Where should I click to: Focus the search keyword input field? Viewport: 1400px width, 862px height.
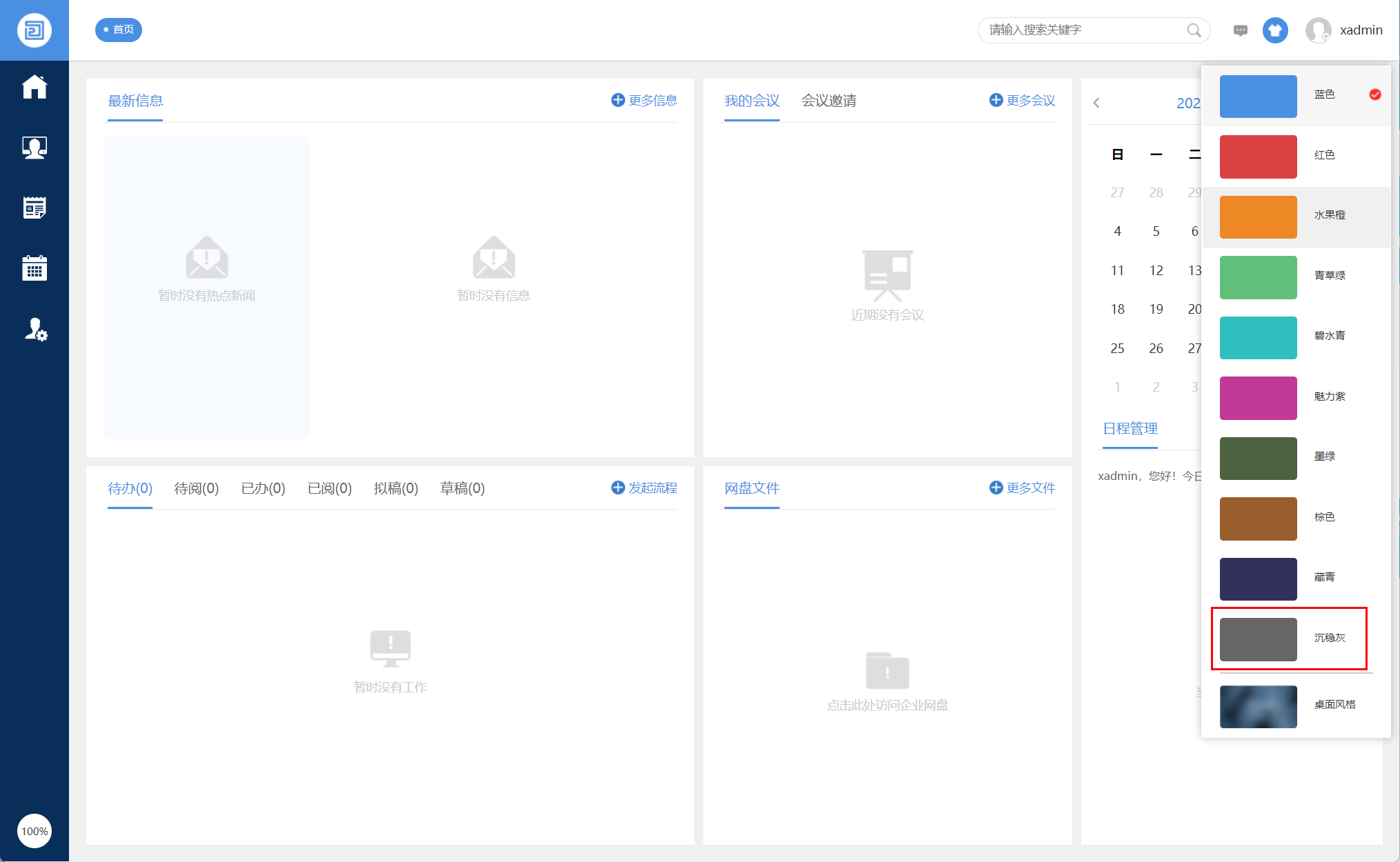(x=1083, y=30)
